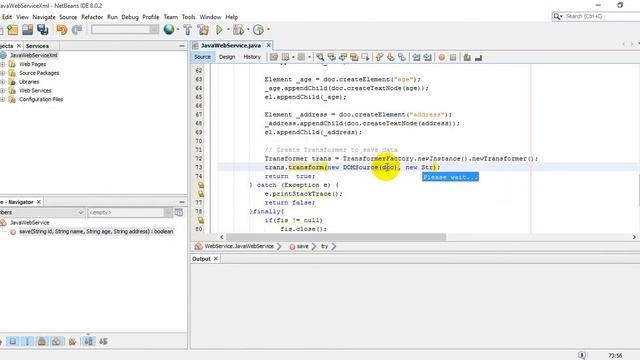This screenshot has height=360, width=640.
Task: Click the Navigator Javadoc window icon
Action: pos(179,212)
